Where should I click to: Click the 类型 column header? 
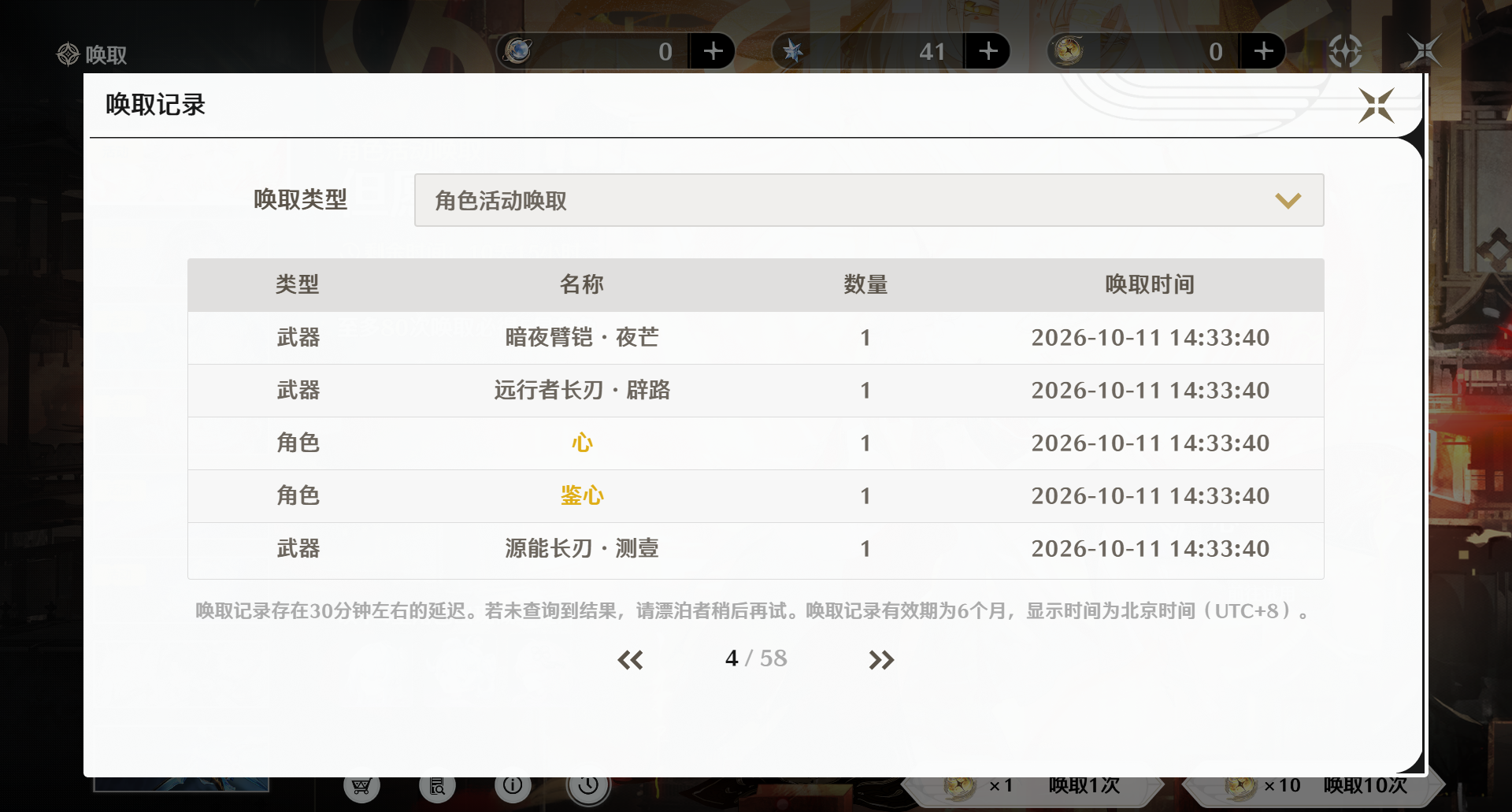[298, 284]
